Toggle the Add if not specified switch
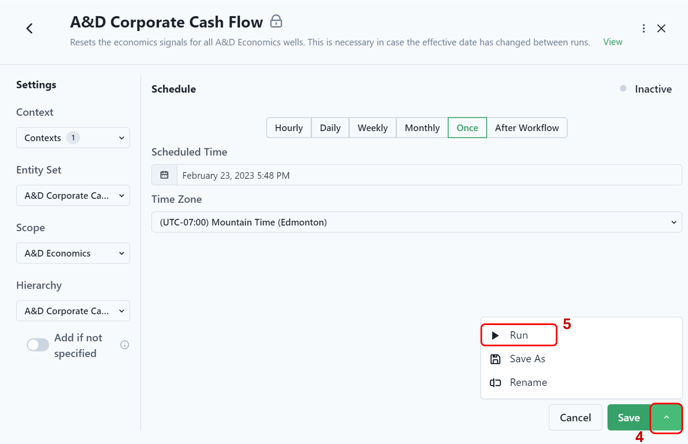 click(x=38, y=345)
